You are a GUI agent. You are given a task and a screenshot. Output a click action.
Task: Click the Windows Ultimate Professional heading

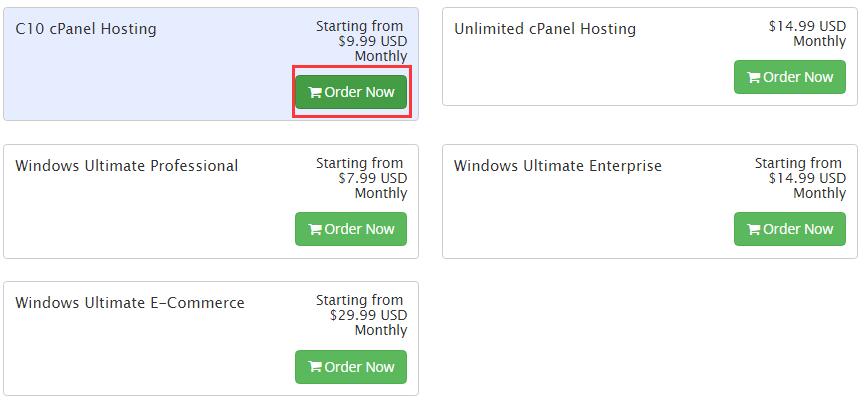[x=127, y=166]
